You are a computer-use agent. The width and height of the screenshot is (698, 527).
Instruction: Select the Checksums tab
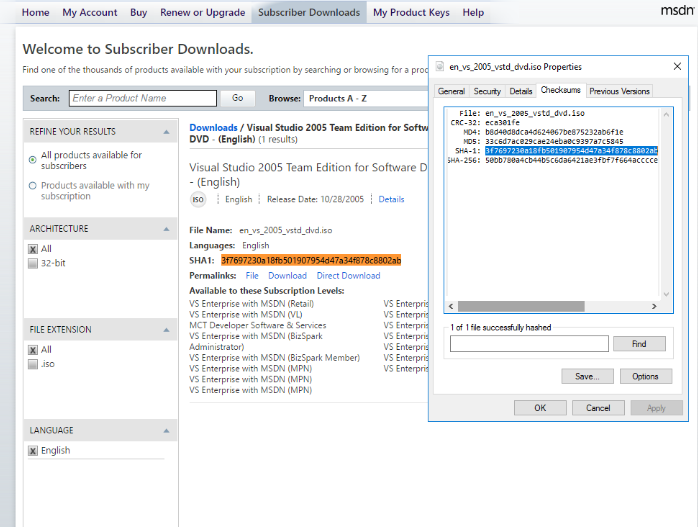point(561,90)
